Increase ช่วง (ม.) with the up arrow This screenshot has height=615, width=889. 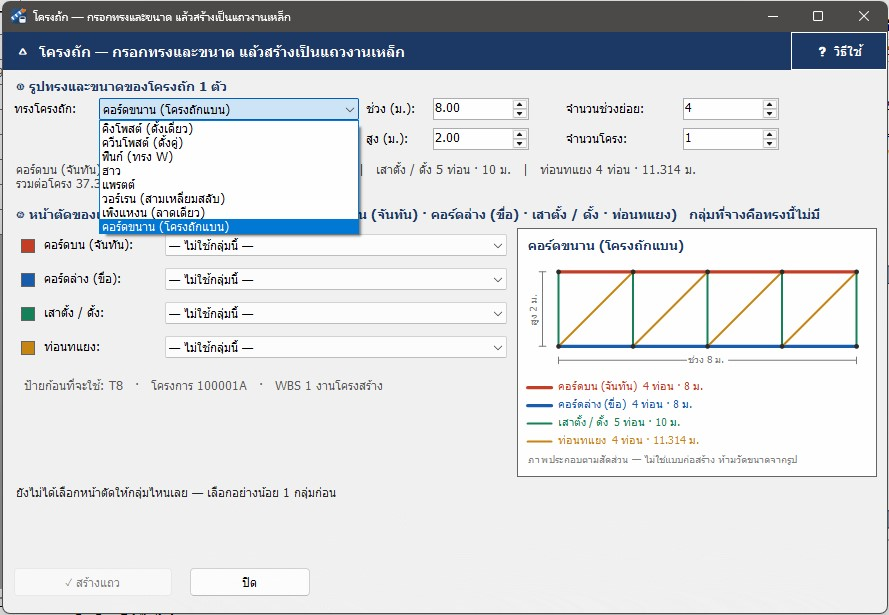[520, 104]
